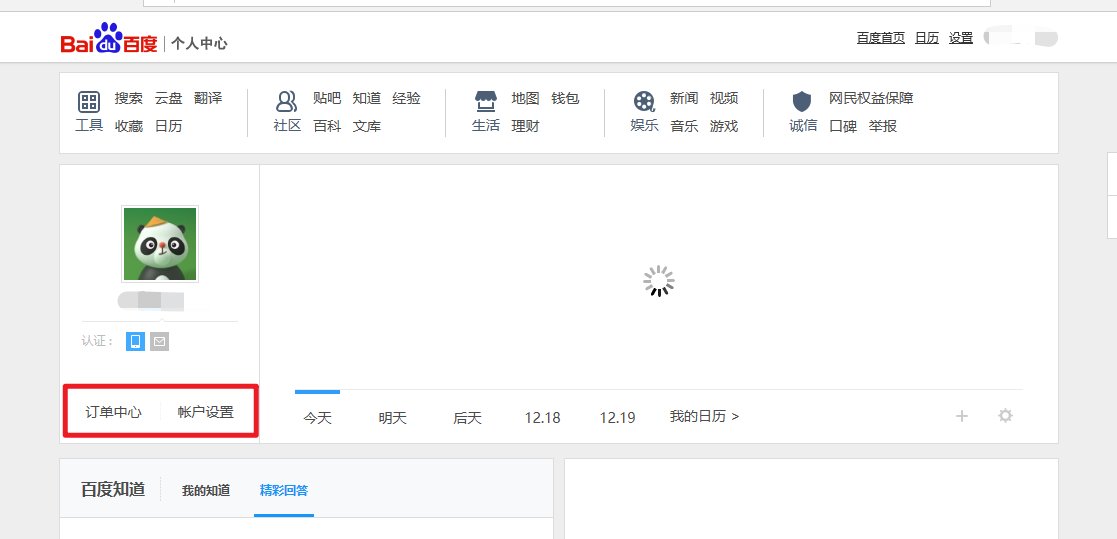Click the phone verification icon
Viewport: 1117px width, 539px height.
[x=135, y=341]
